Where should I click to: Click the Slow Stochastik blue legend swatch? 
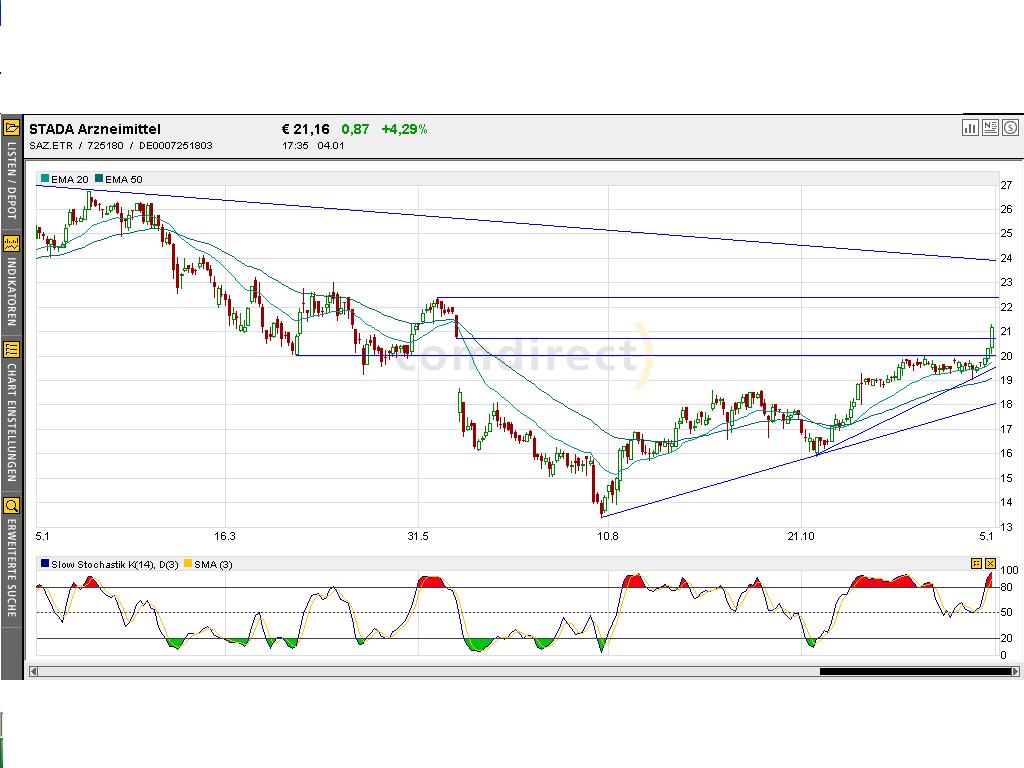pos(45,563)
